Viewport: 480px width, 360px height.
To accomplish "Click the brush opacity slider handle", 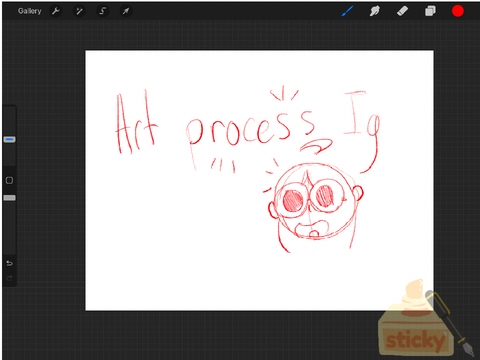I will click(9, 198).
